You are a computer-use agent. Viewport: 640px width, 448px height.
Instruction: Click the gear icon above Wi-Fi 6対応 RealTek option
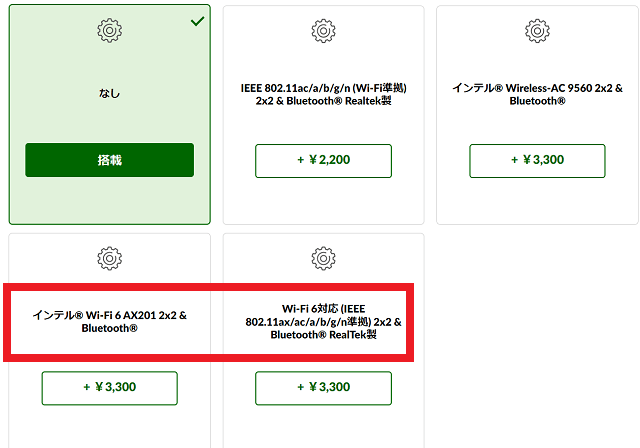click(323, 258)
